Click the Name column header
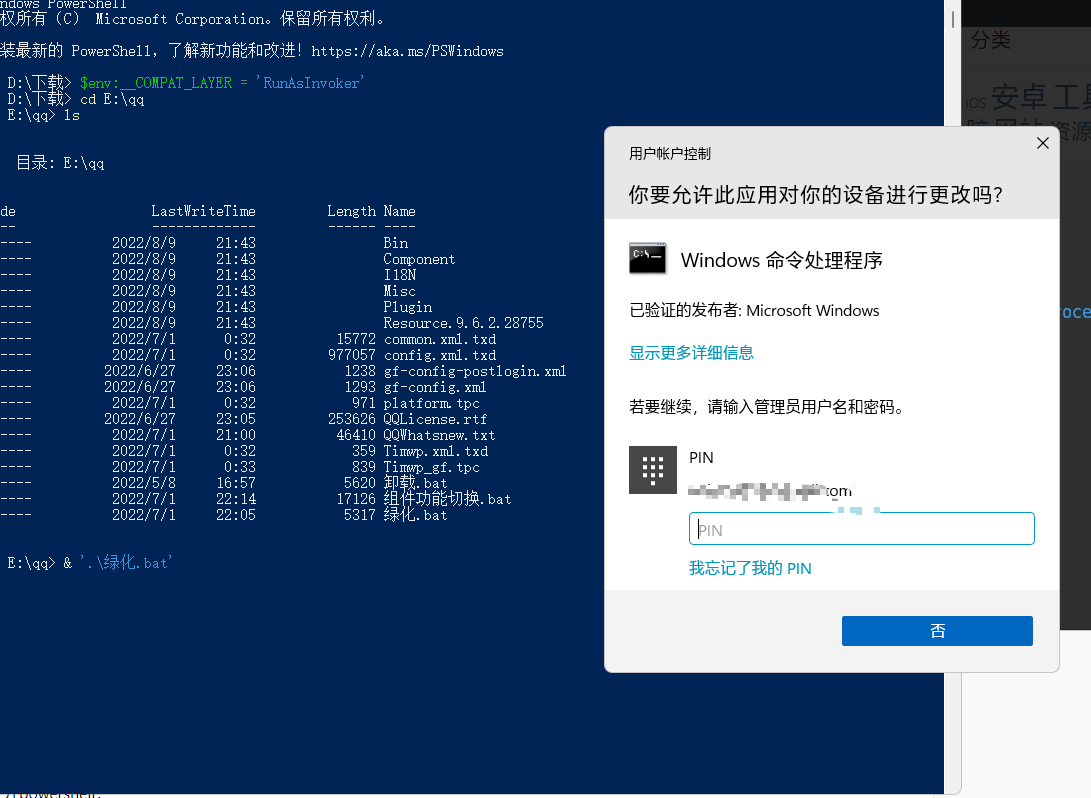1091x798 pixels. coord(399,211)
